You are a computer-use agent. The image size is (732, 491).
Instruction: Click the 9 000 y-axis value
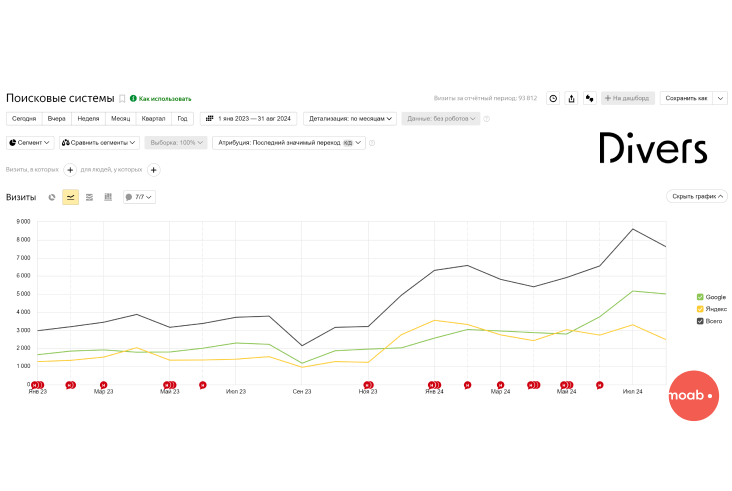point(23,222)
